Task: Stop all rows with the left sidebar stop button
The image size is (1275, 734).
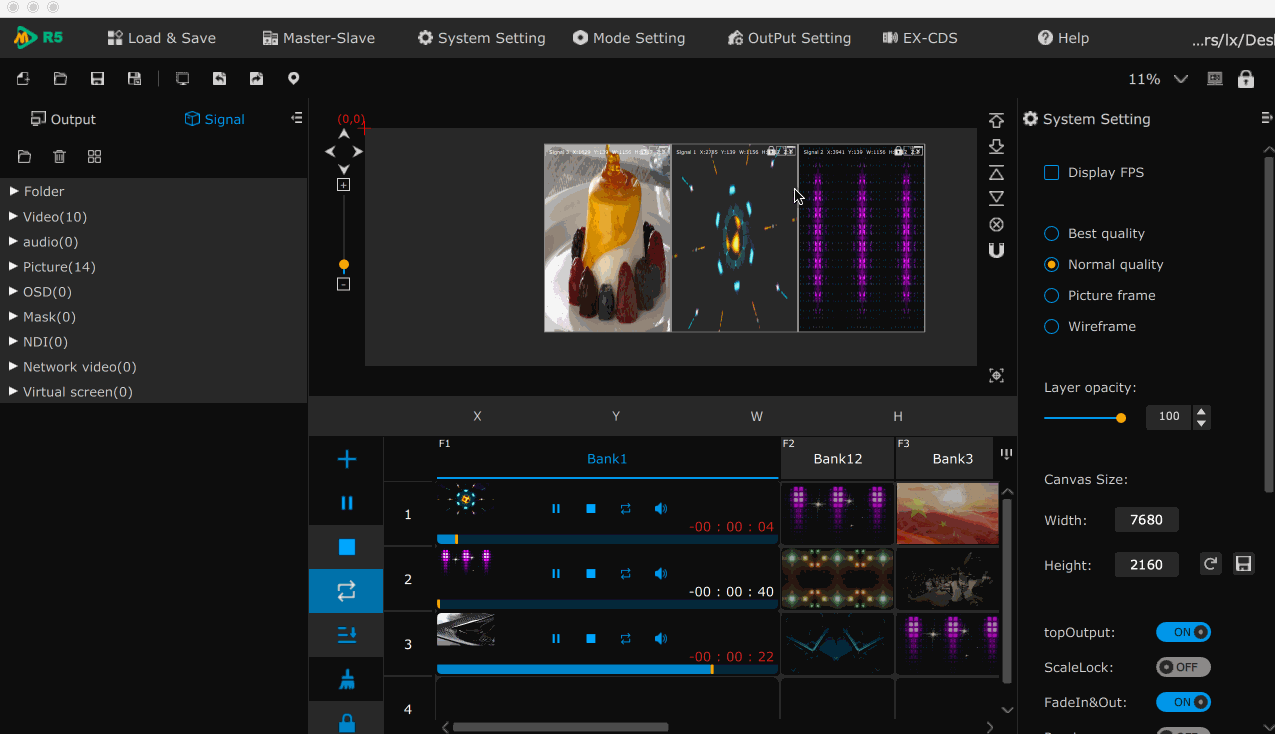Action: point(346,547)
